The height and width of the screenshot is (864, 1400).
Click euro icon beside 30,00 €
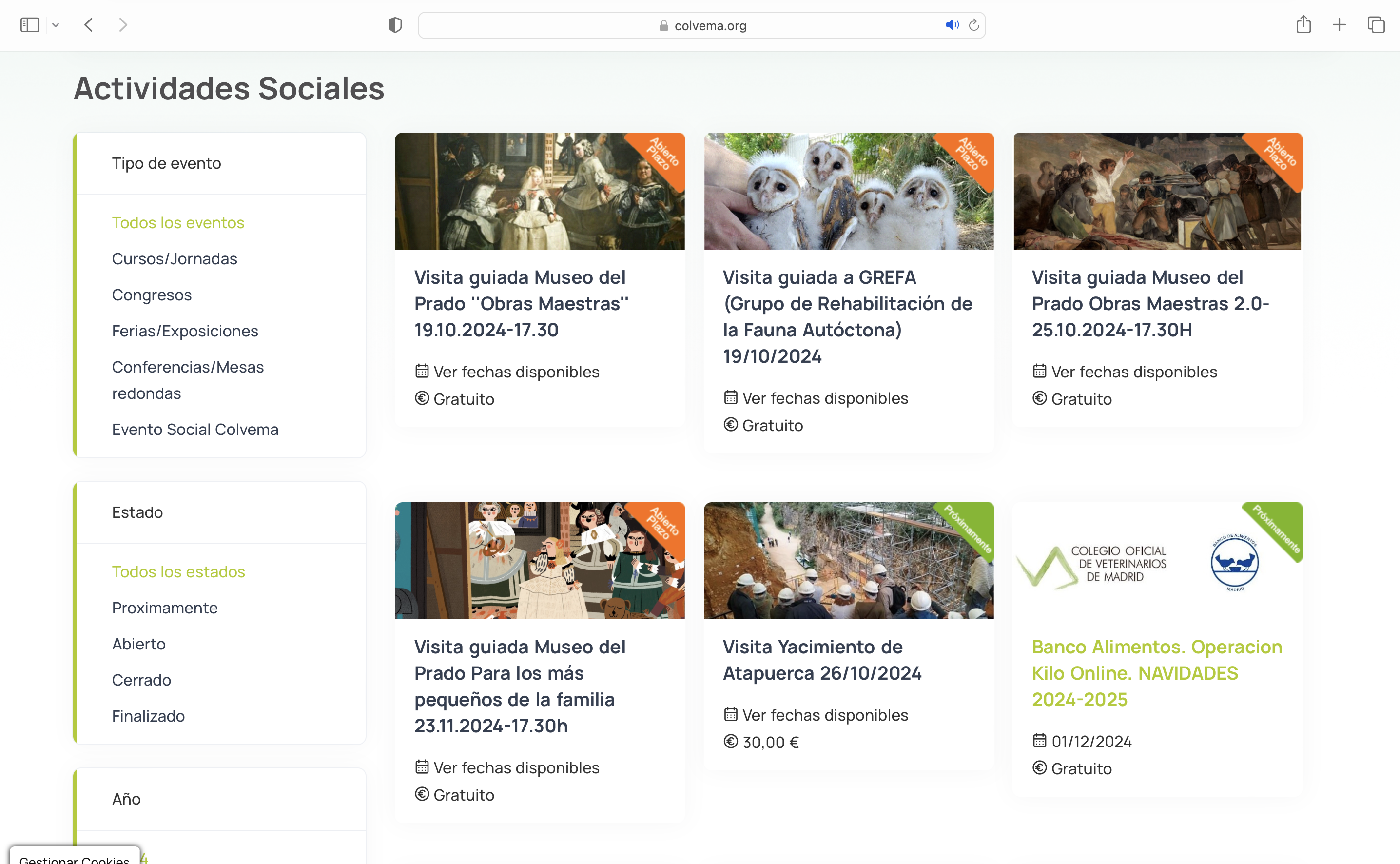(x=731, y=742)
